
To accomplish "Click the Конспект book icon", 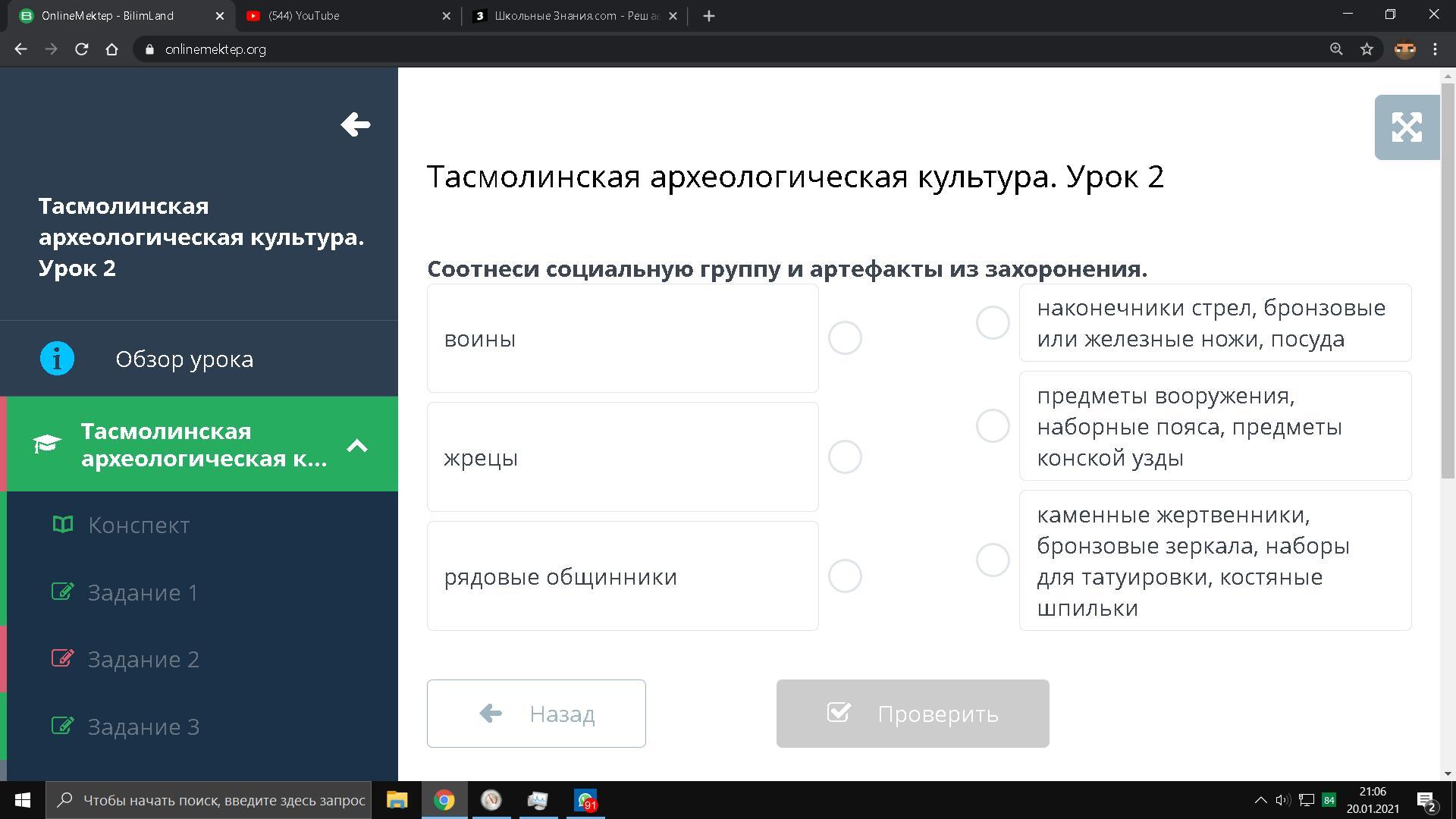I will [x=63, y=525].
